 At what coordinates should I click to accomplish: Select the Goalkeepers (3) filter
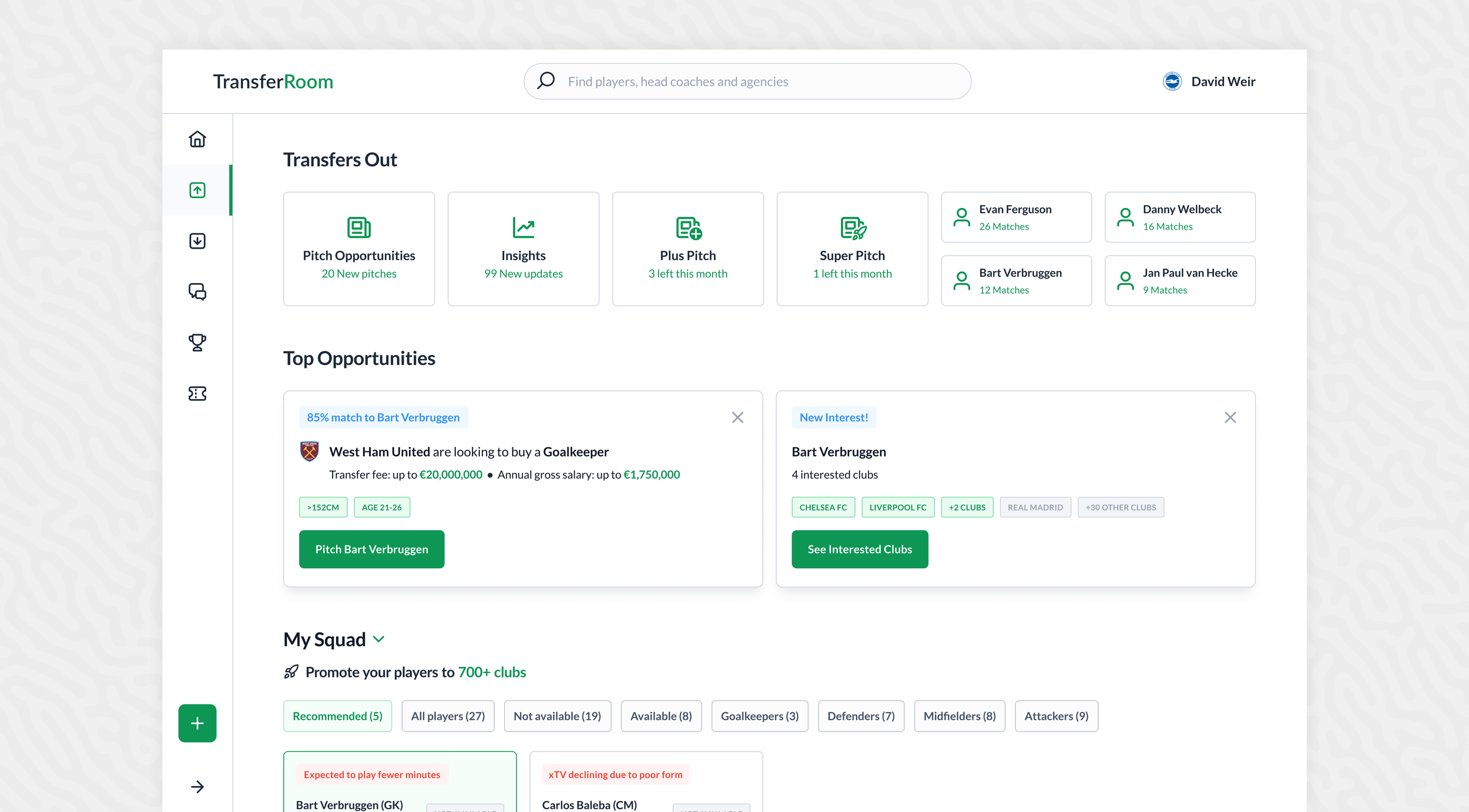760,716
